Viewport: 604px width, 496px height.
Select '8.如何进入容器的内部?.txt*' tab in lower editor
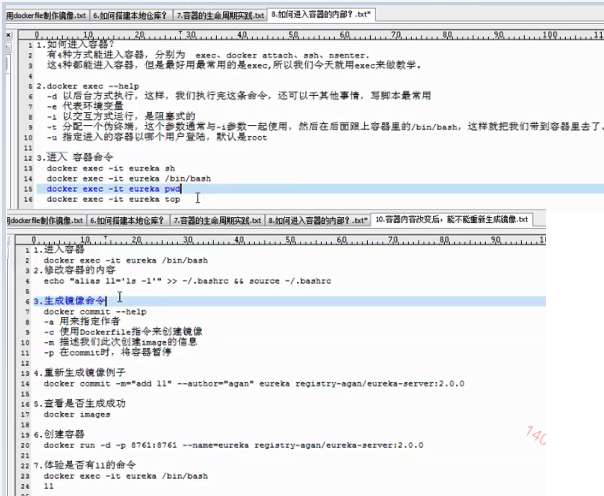pyautogui.click(x=317, y=220)
